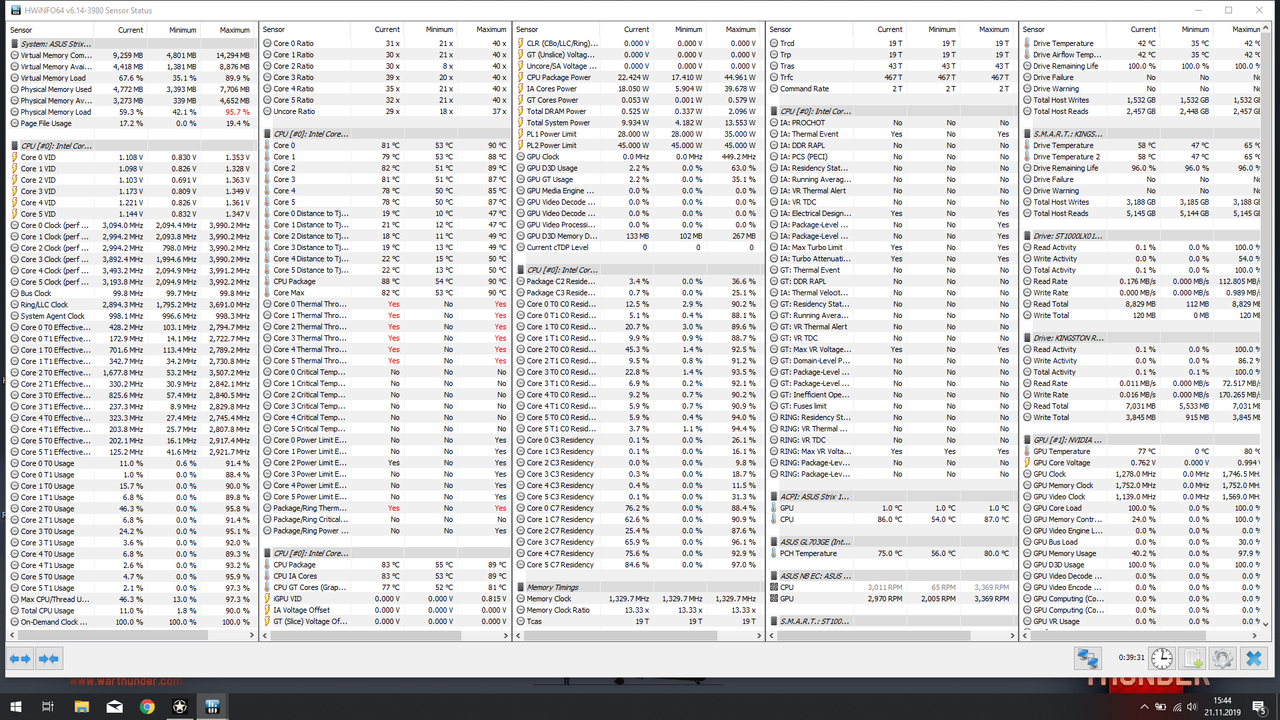1280x720 pixels.
Task: Select the PCH Temperature row
Action: click(x=892, y=553)
